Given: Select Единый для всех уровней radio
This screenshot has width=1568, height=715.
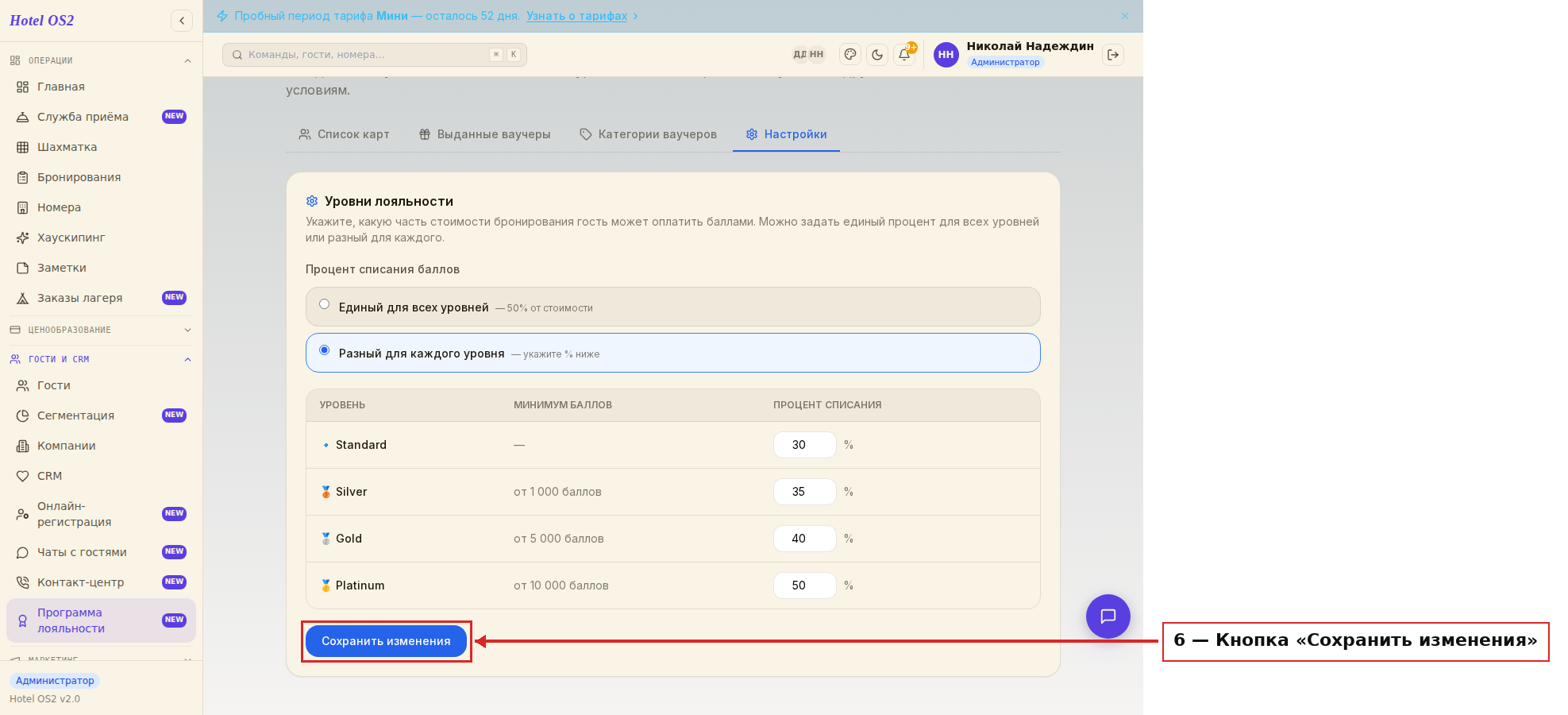Looking at the screenshot, I should click(x=324, y=304).
